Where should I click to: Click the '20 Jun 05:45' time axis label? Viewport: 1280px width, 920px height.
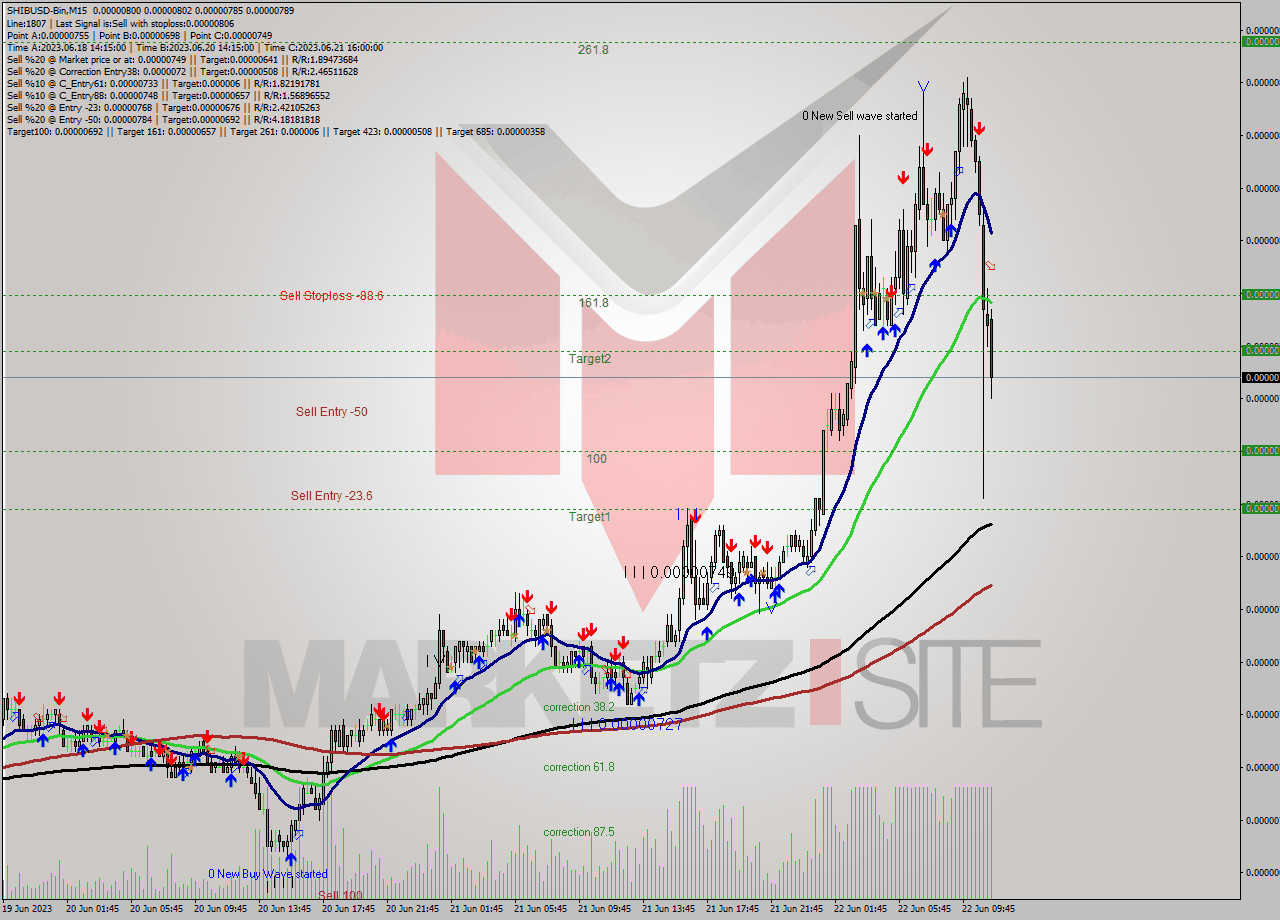157,909
